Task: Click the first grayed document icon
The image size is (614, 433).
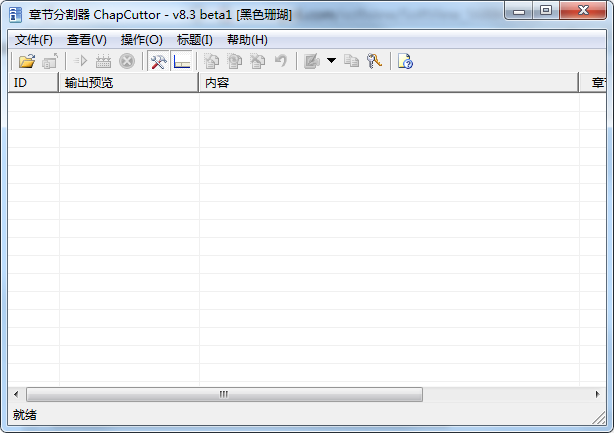Action: (x=212, y=61)
